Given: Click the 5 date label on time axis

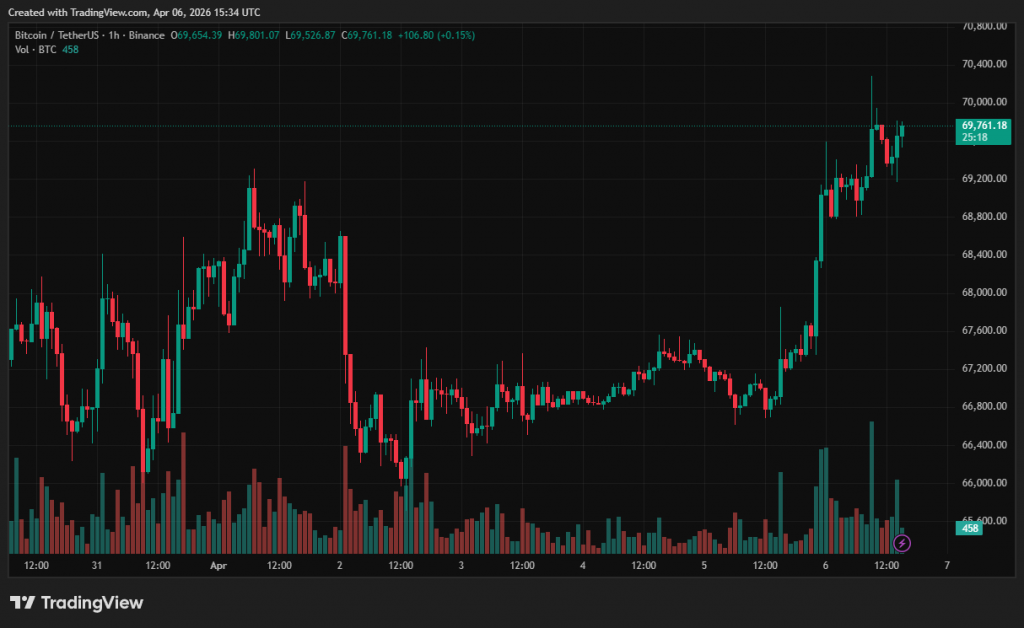Looking at the screenshot, I should click(x=704, y=566).
